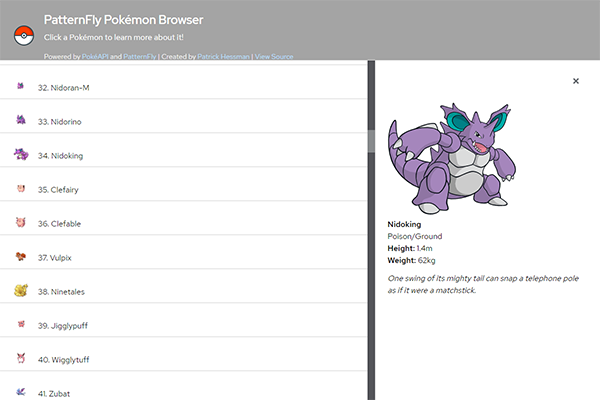600x400 pixels.
Task: Click the Nidorino sprite icon
Action: click(21, 121)
